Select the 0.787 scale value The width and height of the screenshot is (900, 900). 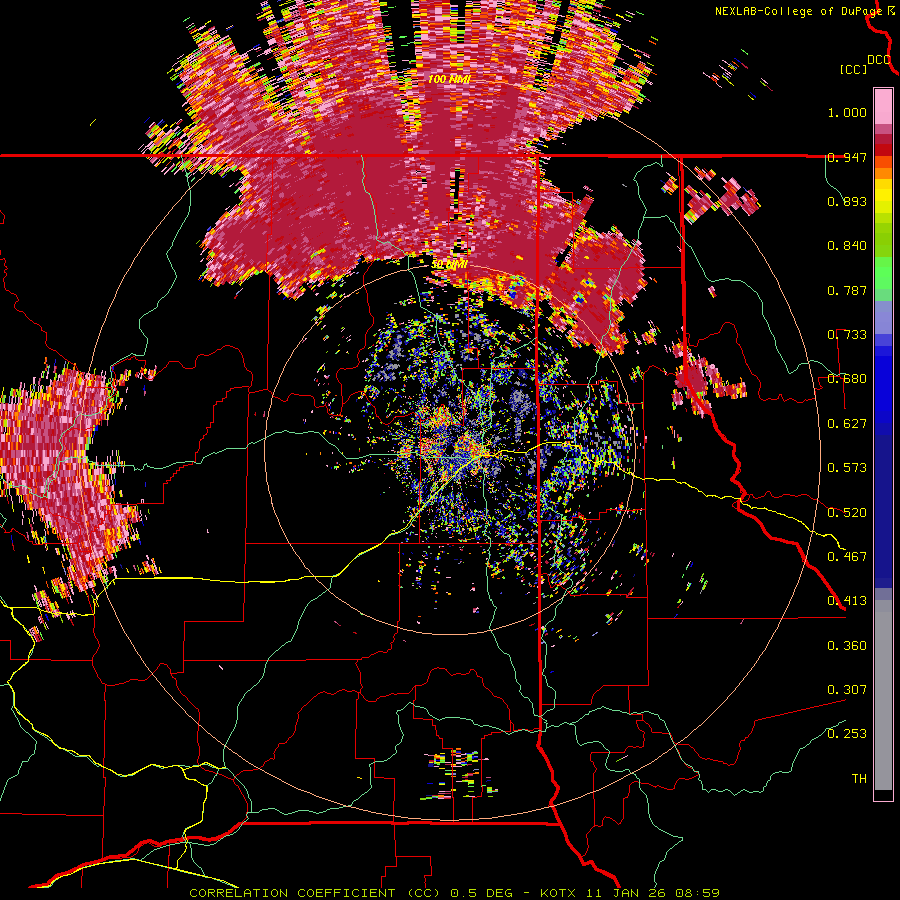tap(847, 290)
